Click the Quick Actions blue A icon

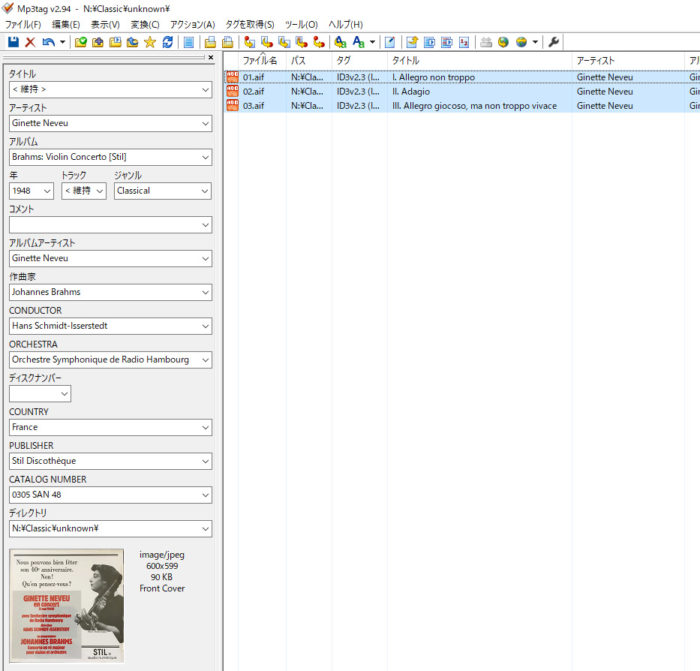358,42
